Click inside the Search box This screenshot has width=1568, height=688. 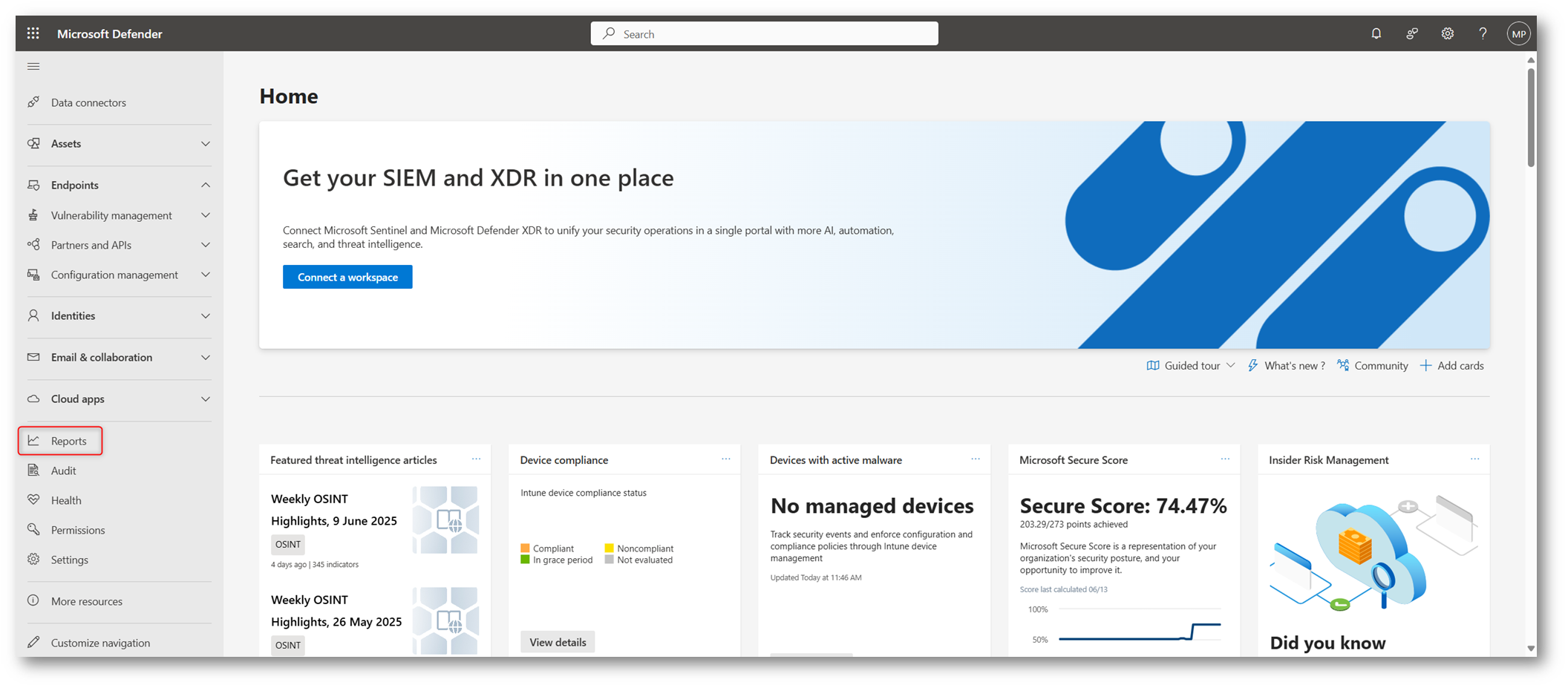coord(764,33)
